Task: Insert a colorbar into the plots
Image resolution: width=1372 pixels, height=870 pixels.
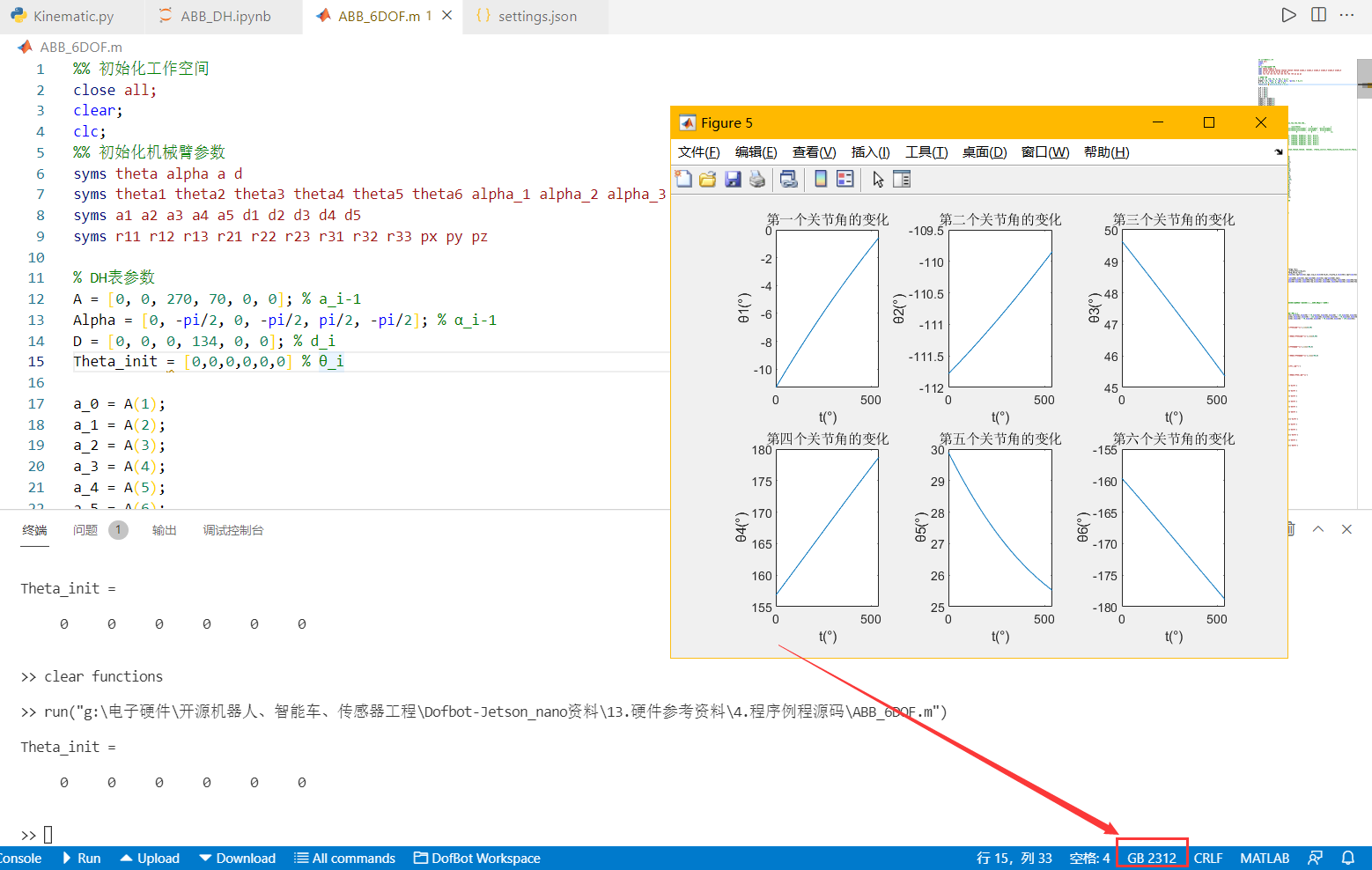Action: 822,179
